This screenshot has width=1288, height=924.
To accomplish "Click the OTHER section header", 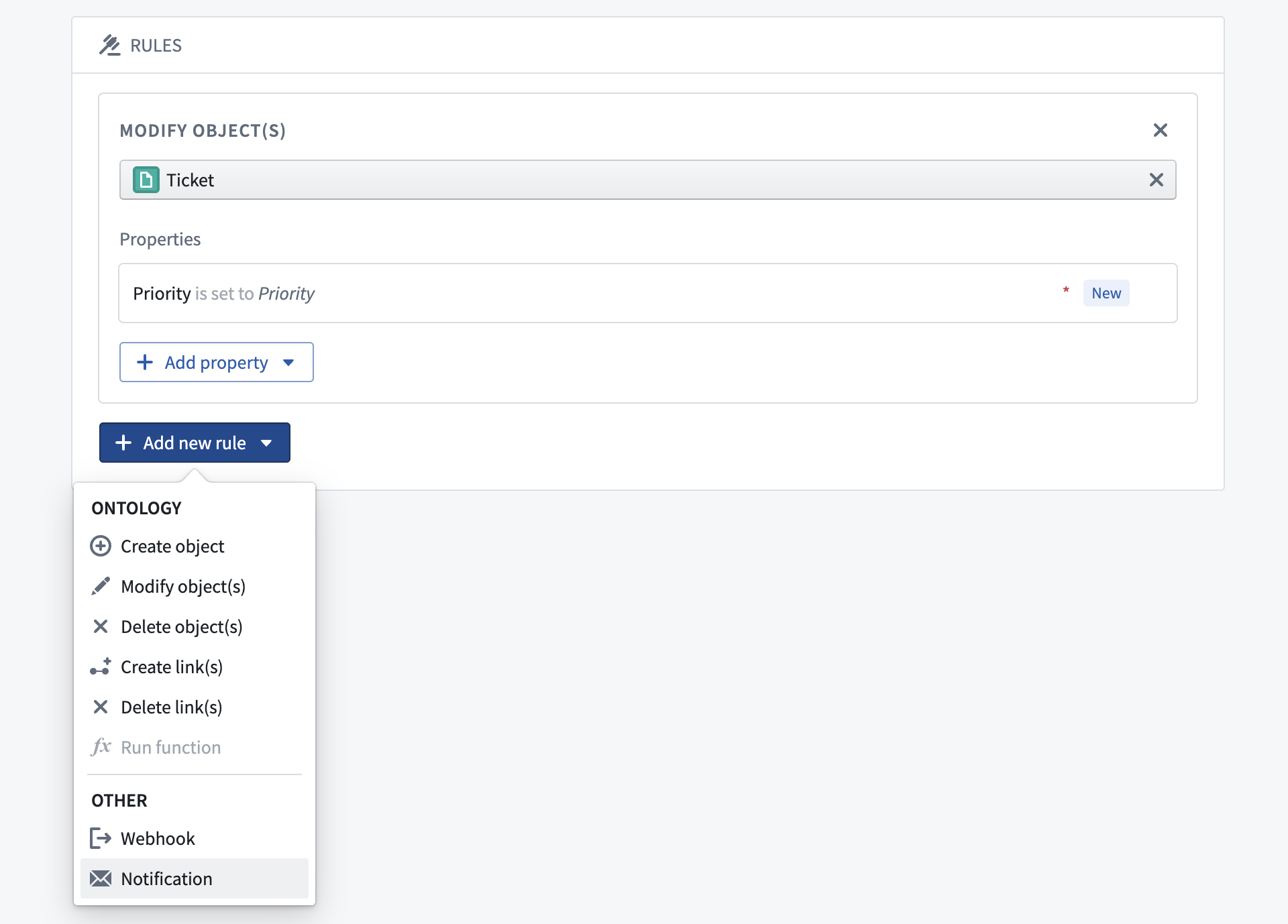I will tap(119, 801).
